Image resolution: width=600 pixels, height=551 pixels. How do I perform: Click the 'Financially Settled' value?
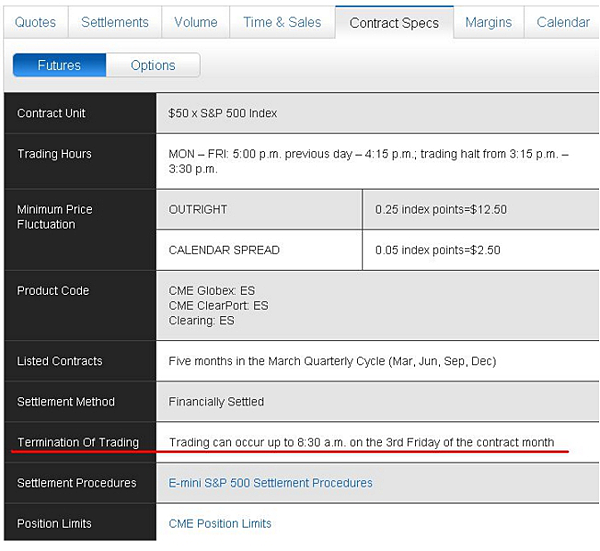(216, 402)
